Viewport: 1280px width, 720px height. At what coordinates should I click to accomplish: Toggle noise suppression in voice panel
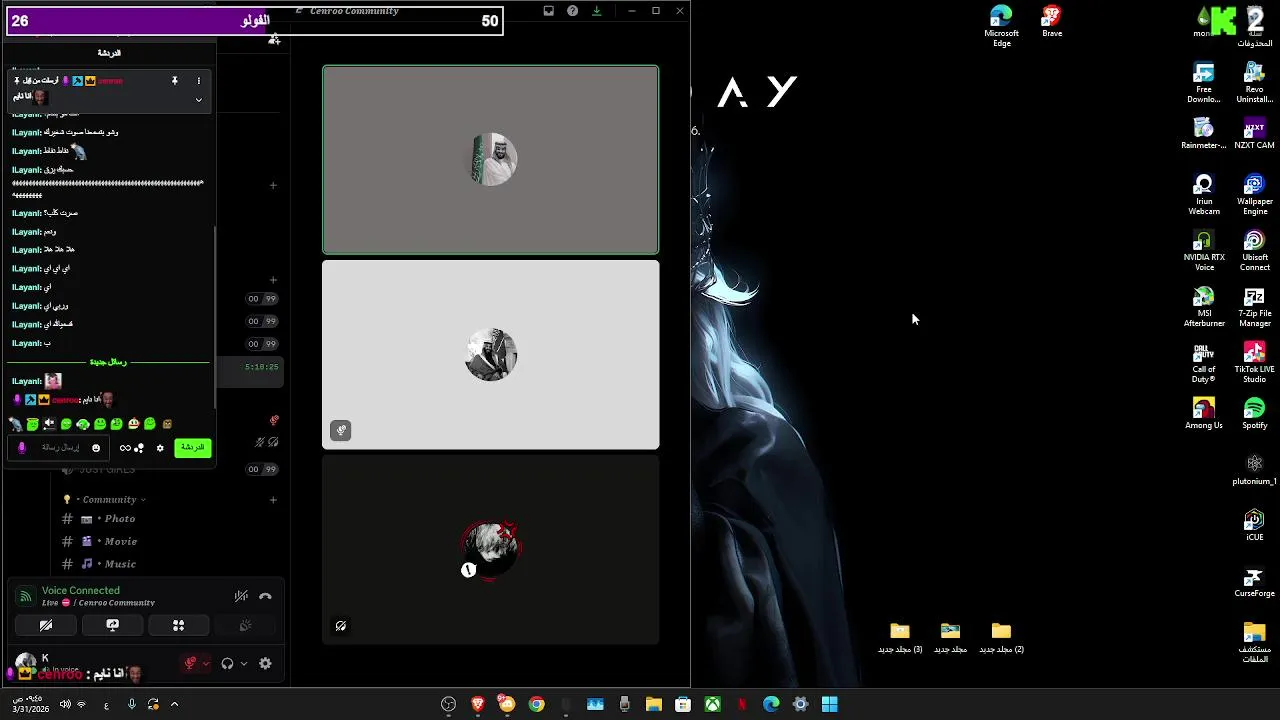pos(241,596)
